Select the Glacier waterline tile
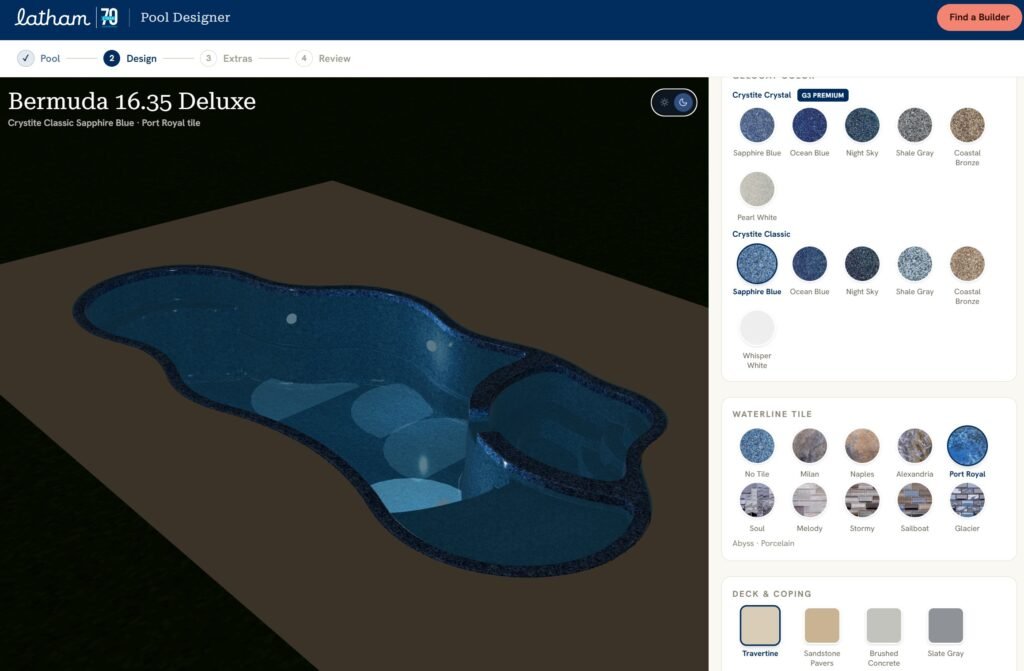This screenshot has height=671, width=1024. [967, 500]
